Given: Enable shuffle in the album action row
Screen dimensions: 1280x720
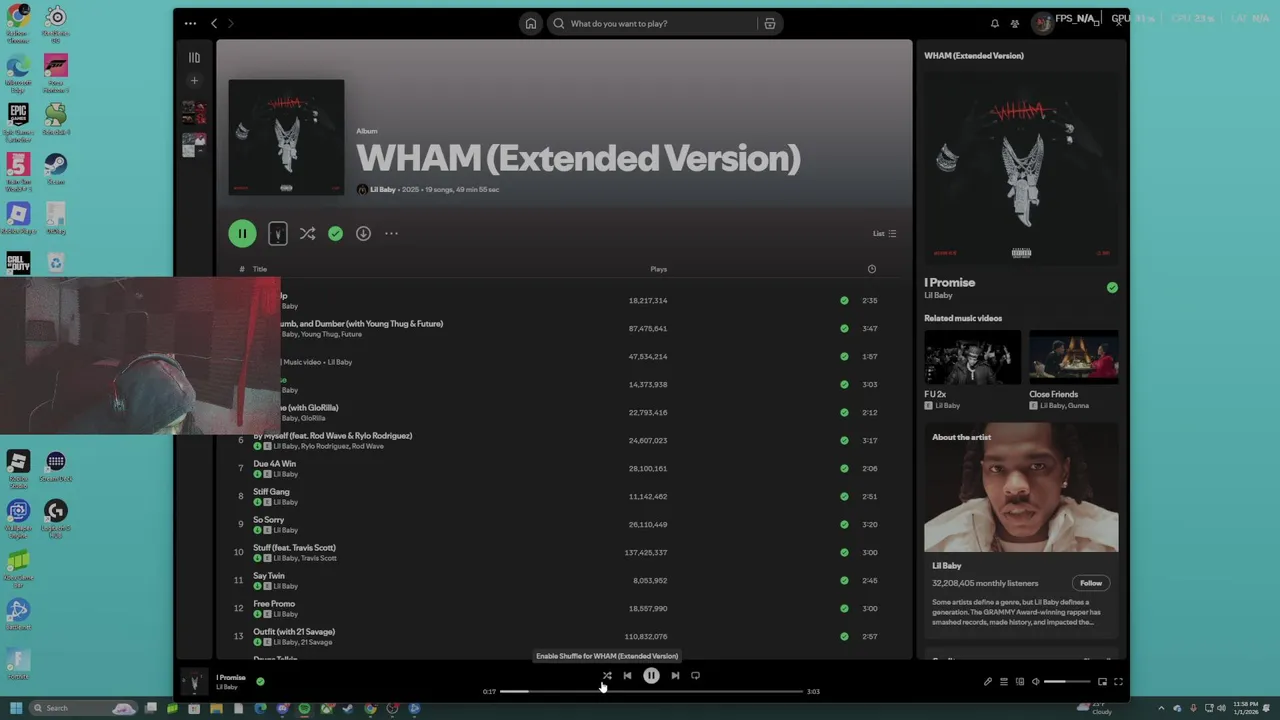Looking at the screenshot, I should pyautogui.click(x=307, y=233).
